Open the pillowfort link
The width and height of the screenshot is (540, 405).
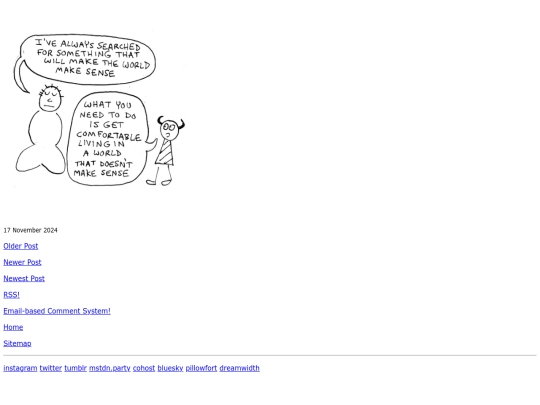(201, 368)
